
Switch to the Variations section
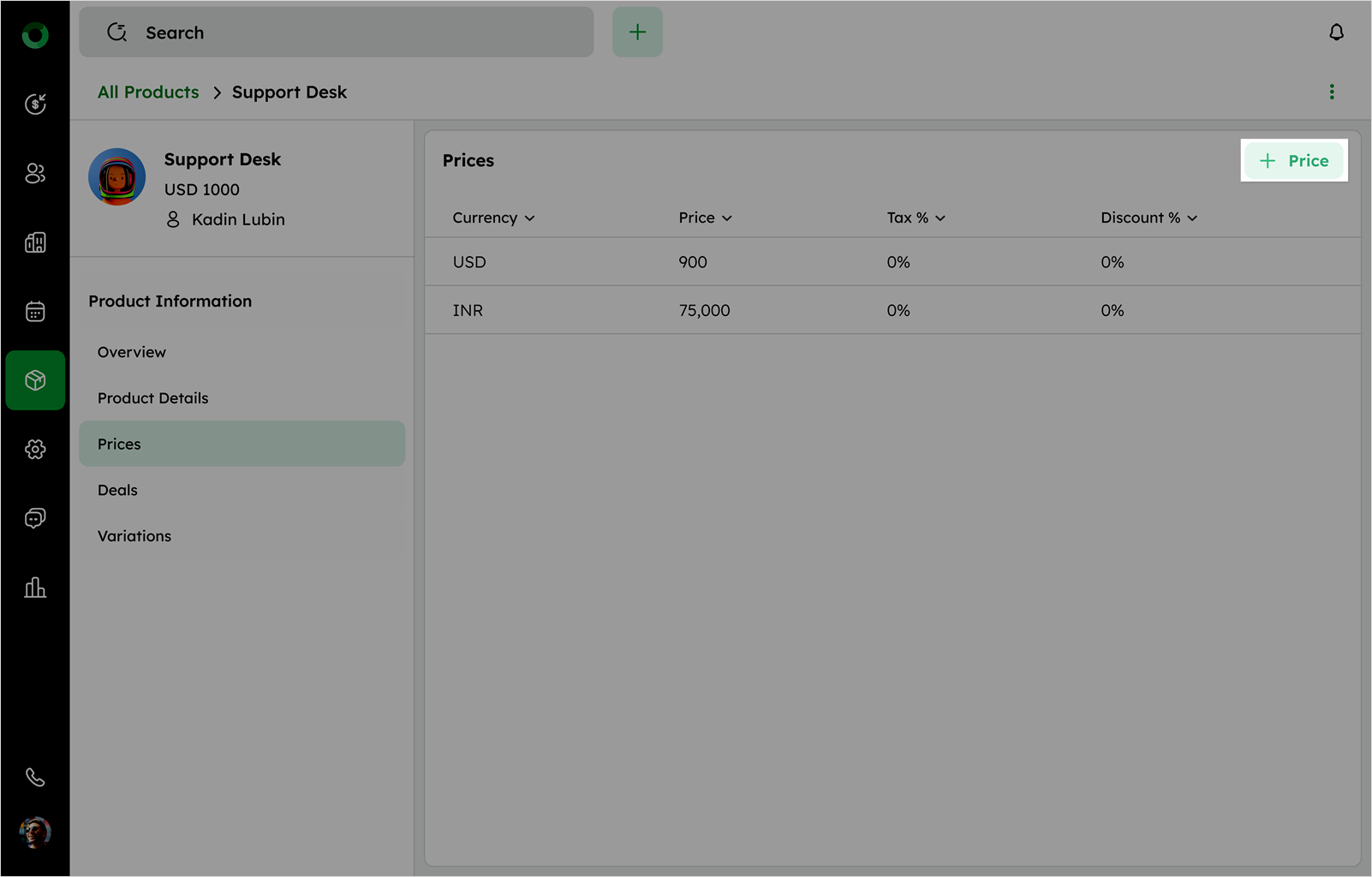coord(134,536)
